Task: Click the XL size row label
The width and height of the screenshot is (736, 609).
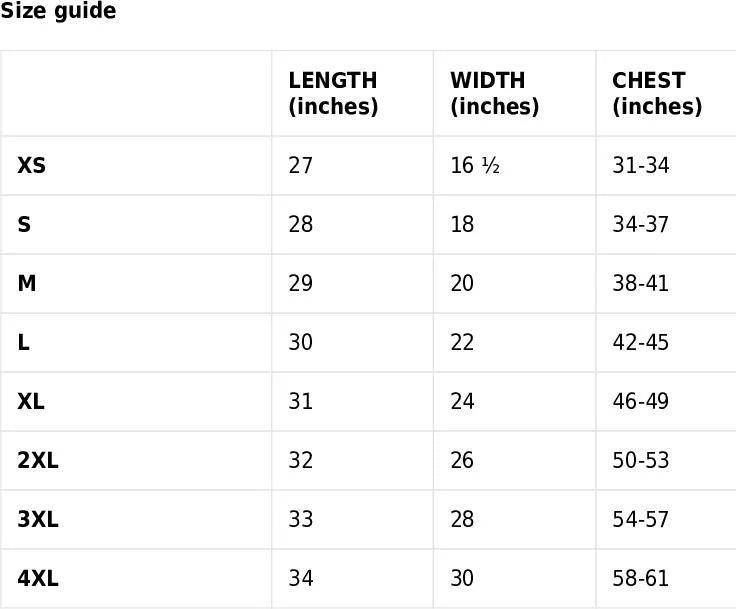Action: pyautogui.click(x=31, y=401)
